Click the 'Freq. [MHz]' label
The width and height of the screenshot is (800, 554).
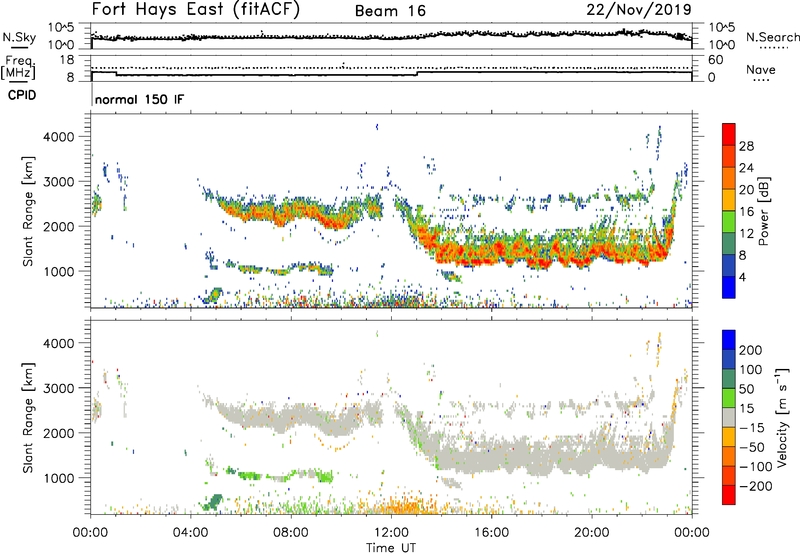point(18,67)
